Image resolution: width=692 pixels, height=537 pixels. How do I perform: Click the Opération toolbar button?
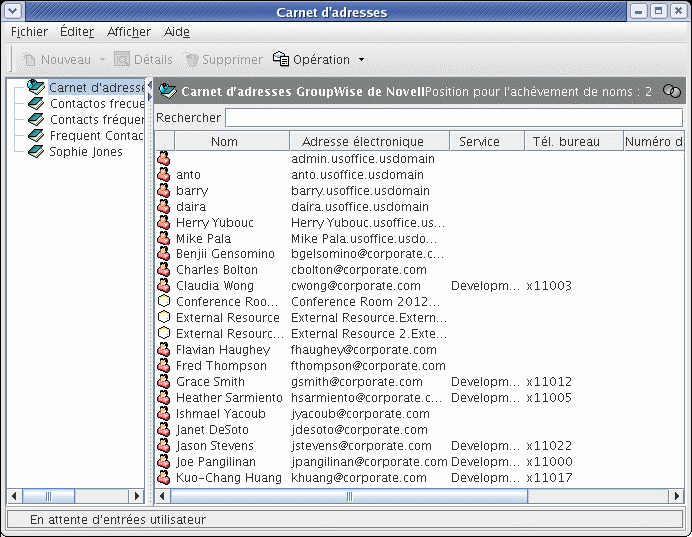point(311,59)
